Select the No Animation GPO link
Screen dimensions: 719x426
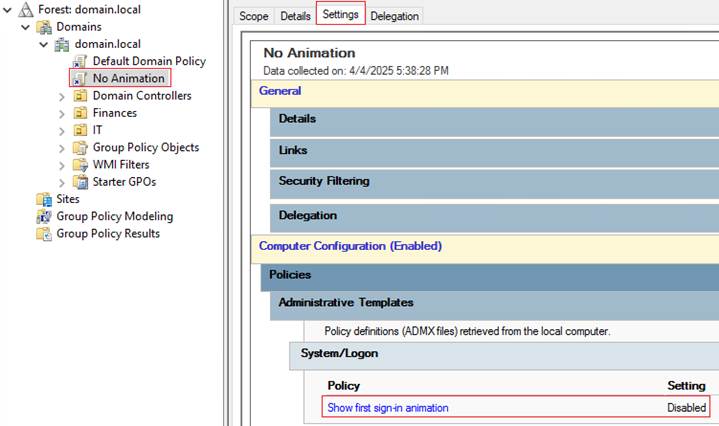(128, 78)
